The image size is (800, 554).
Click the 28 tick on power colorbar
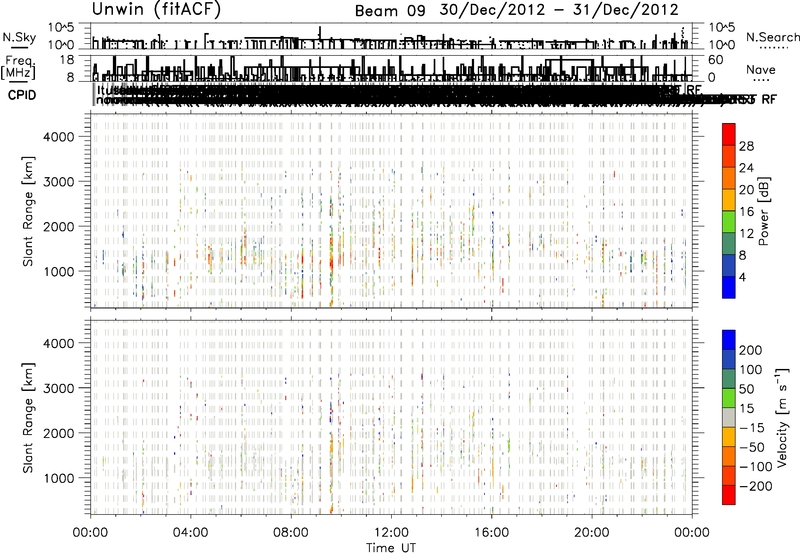[x=746, y=146]
